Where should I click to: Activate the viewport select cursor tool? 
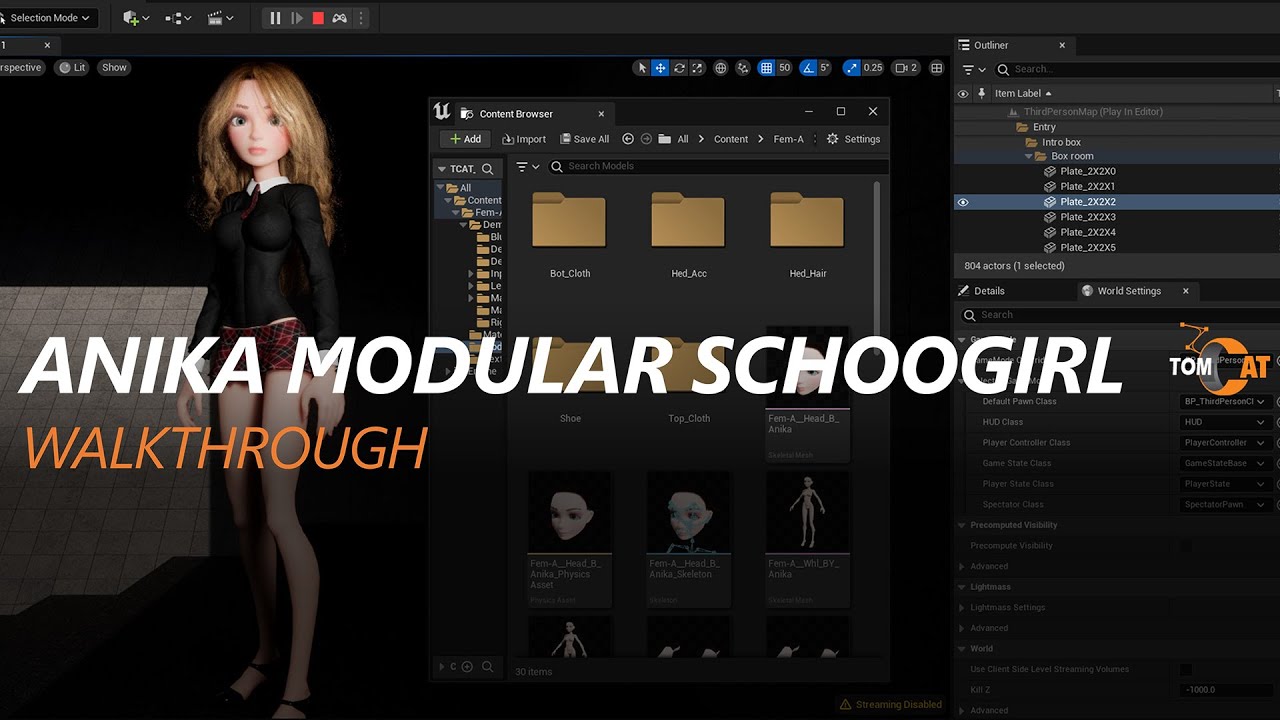pos(642,68)
